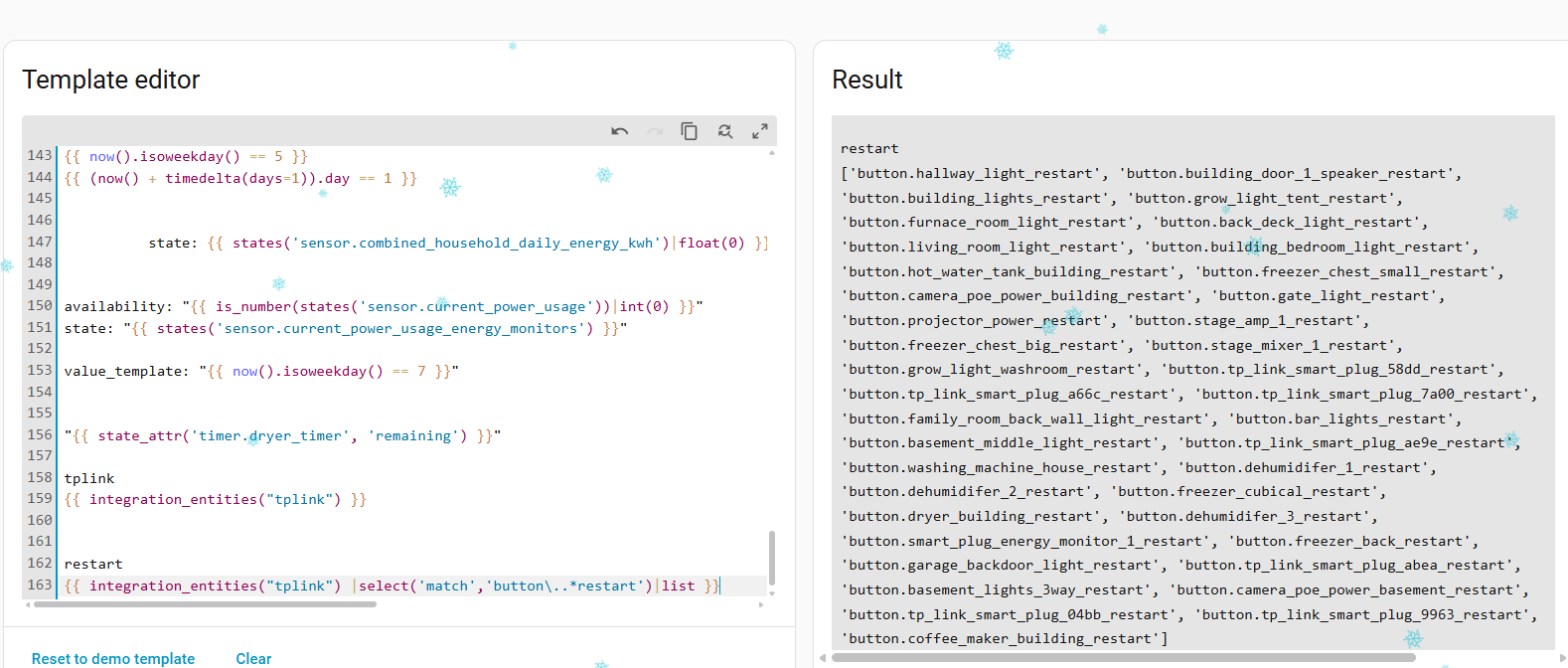The width and height of the screenshot is (1568, 668).
Task: Copy the template editor contents
Action: [x=689, y=131]
